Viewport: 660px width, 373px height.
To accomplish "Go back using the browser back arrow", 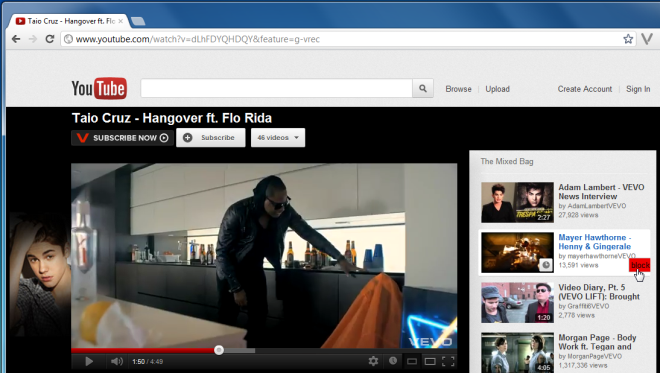I will pos(16,39).
